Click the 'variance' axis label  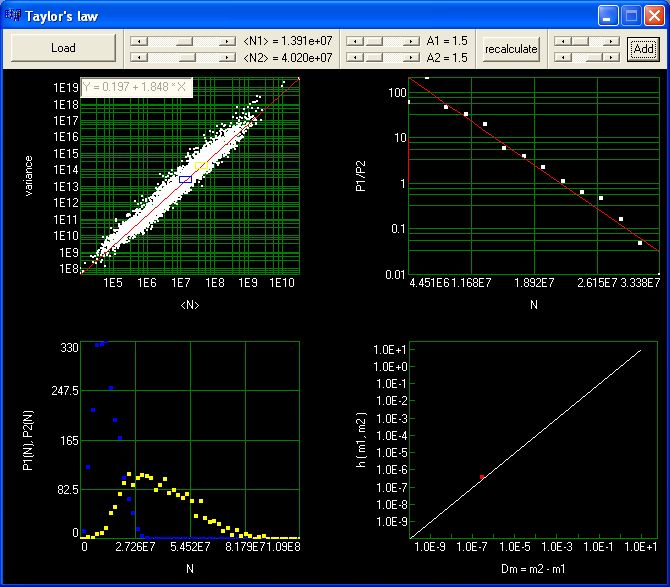28,176
